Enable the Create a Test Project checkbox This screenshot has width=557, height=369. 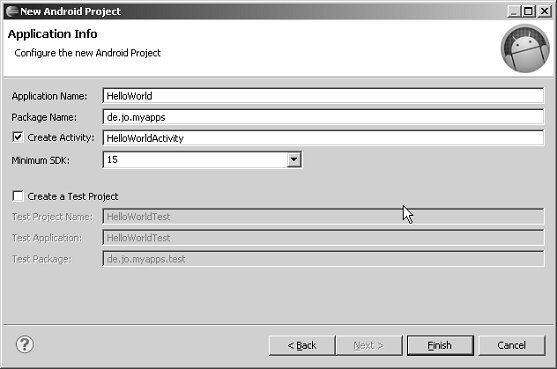17,196
